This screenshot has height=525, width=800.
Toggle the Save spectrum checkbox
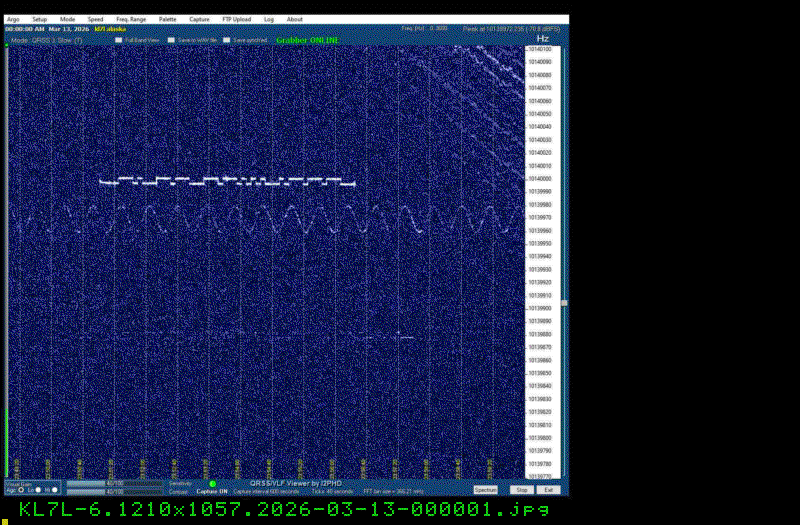(x=226, y=40)
